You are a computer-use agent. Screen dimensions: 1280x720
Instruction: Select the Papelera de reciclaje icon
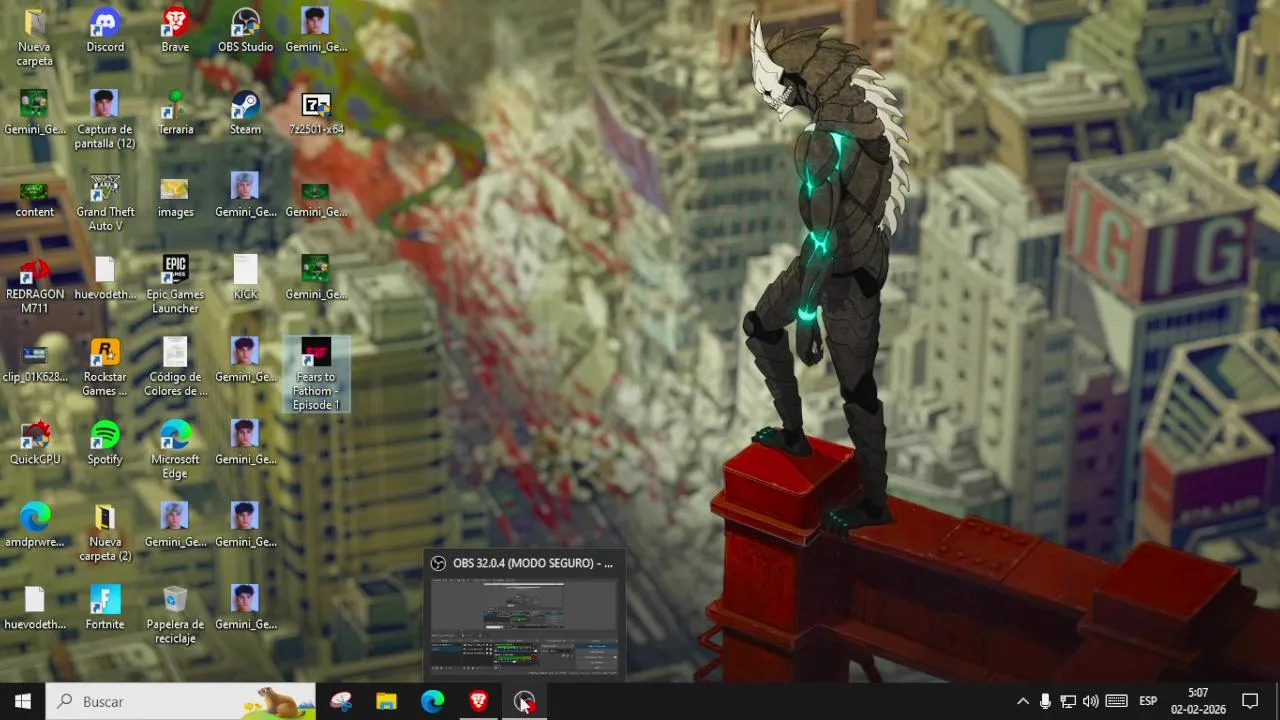coord(175,614)
